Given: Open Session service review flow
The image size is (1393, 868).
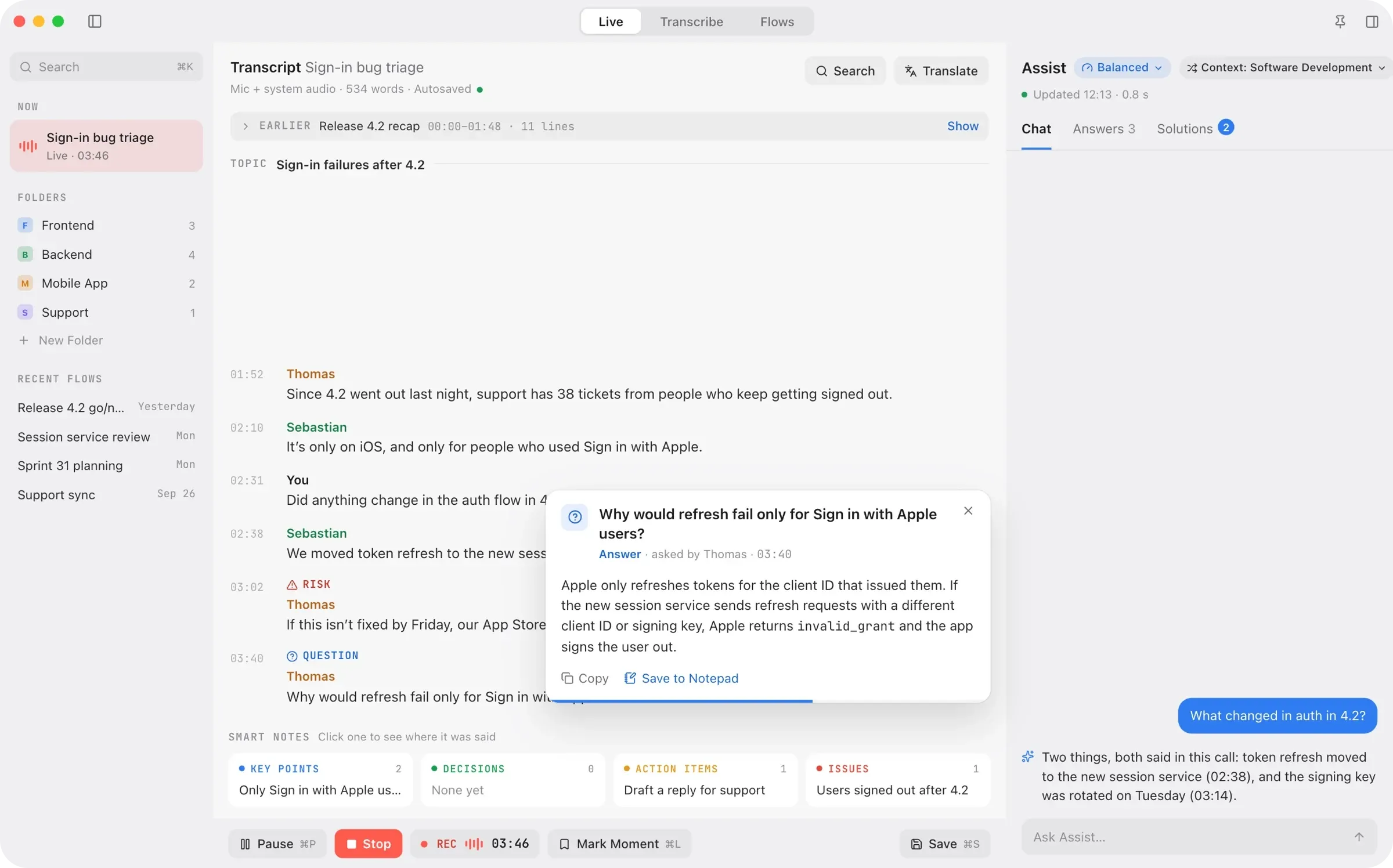Looking at the screenshot, I should (x=106, y=436).
